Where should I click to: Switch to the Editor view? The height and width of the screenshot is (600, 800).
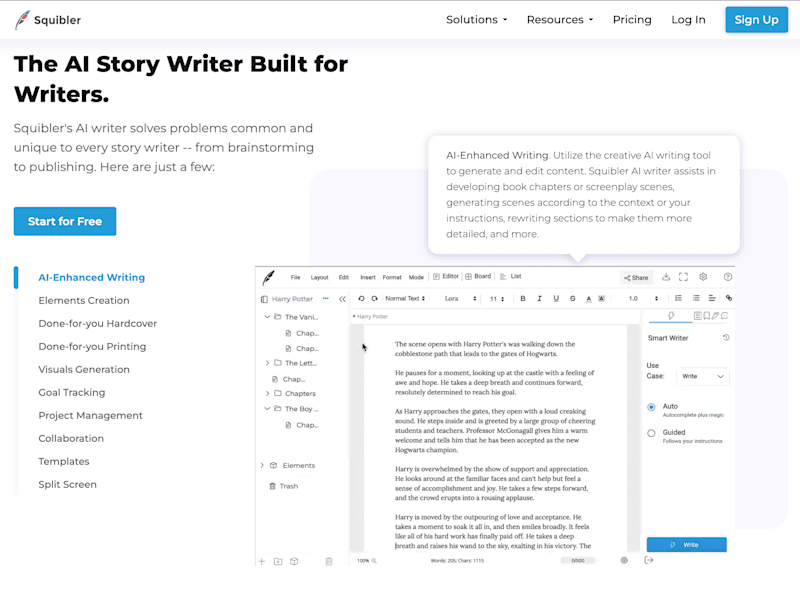[x=446, y=277]
